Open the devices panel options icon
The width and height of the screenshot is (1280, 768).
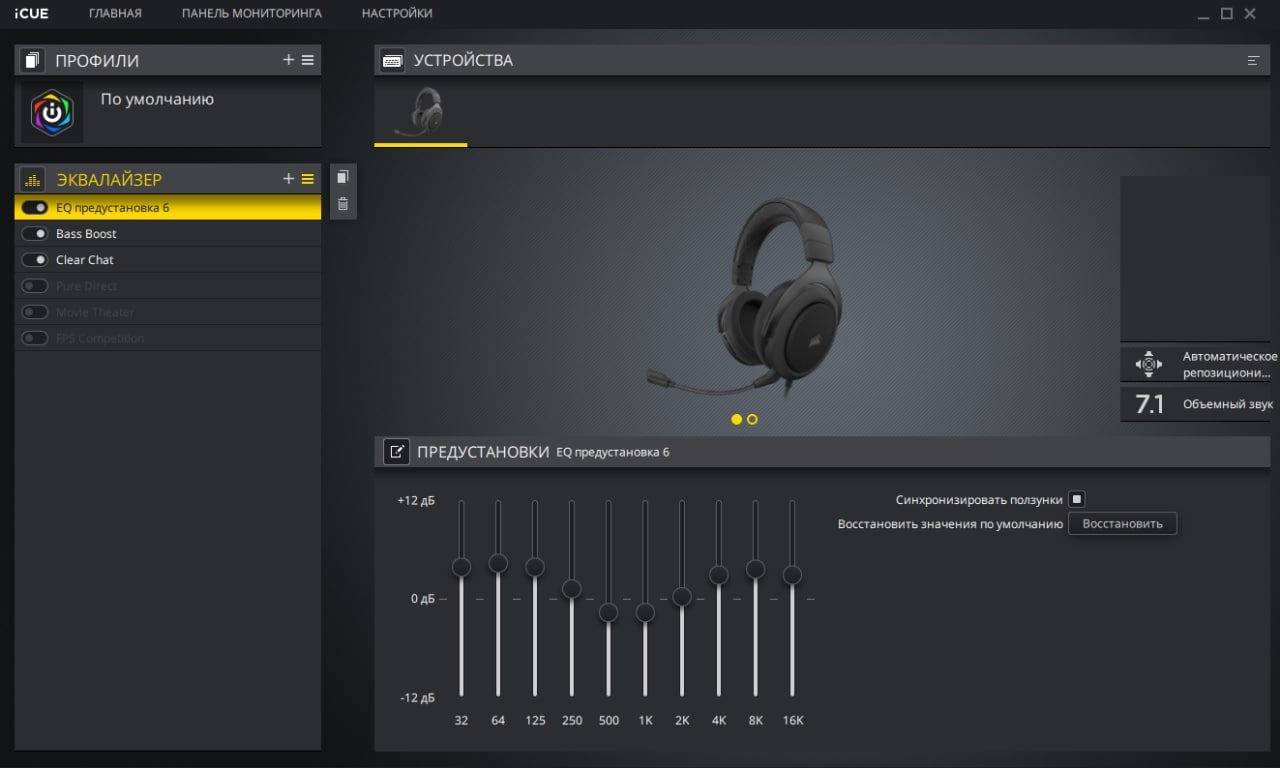click(1253, 61)
